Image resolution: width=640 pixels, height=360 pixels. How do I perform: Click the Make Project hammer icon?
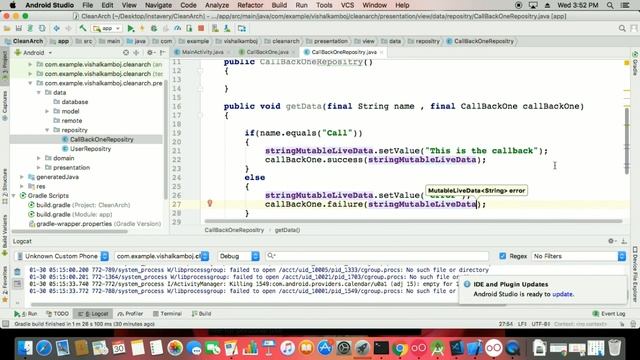(83, 29)
